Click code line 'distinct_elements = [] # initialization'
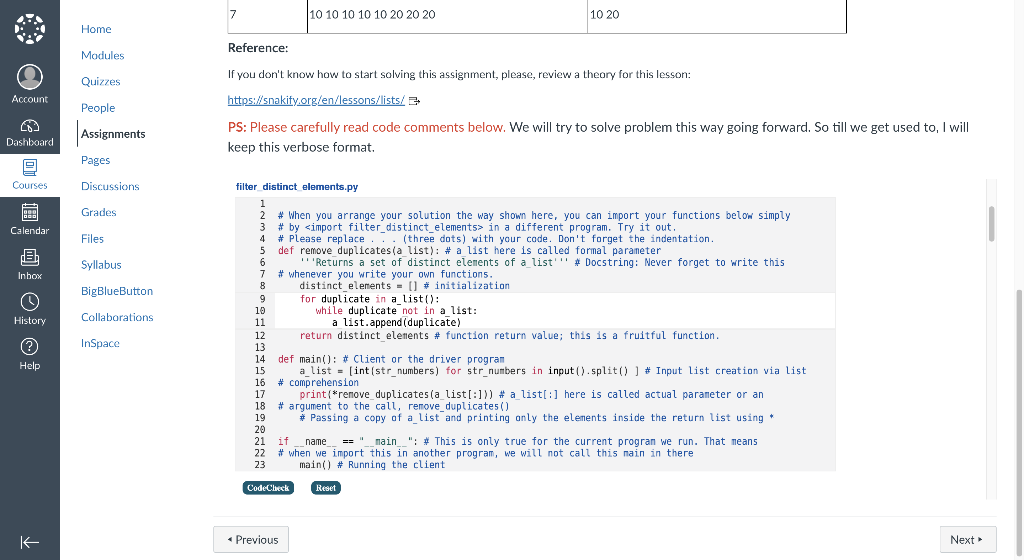Viewport: 1024px width, 560px height. (x=404, y=286)
